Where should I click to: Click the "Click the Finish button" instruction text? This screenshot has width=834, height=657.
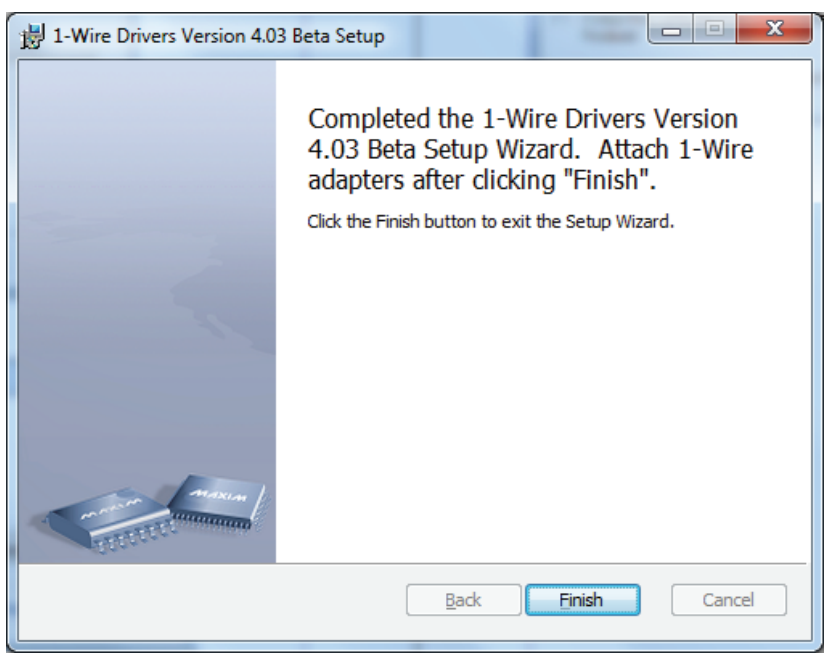click(491, 221)
